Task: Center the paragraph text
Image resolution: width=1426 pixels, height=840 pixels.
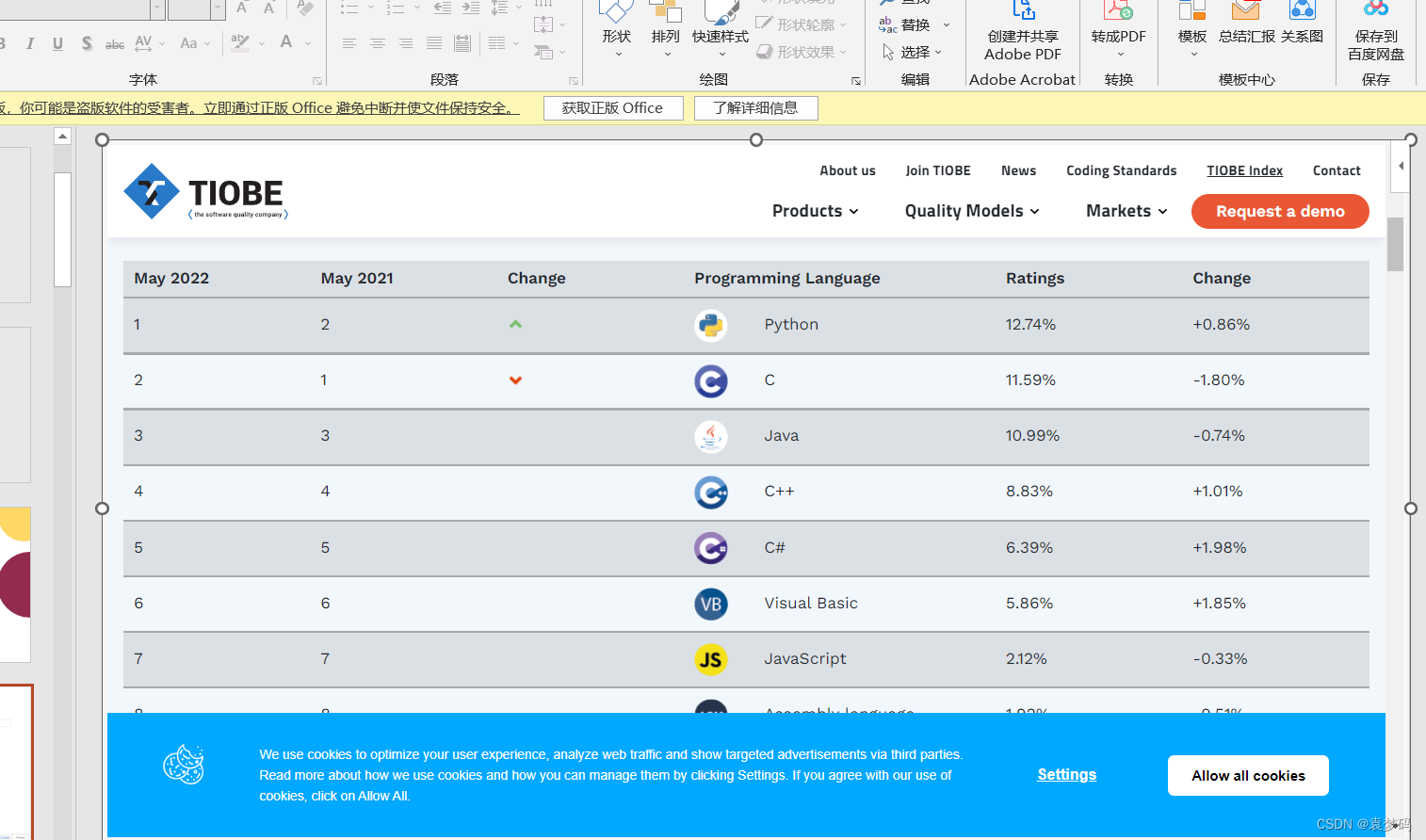Action: (378, 43)
